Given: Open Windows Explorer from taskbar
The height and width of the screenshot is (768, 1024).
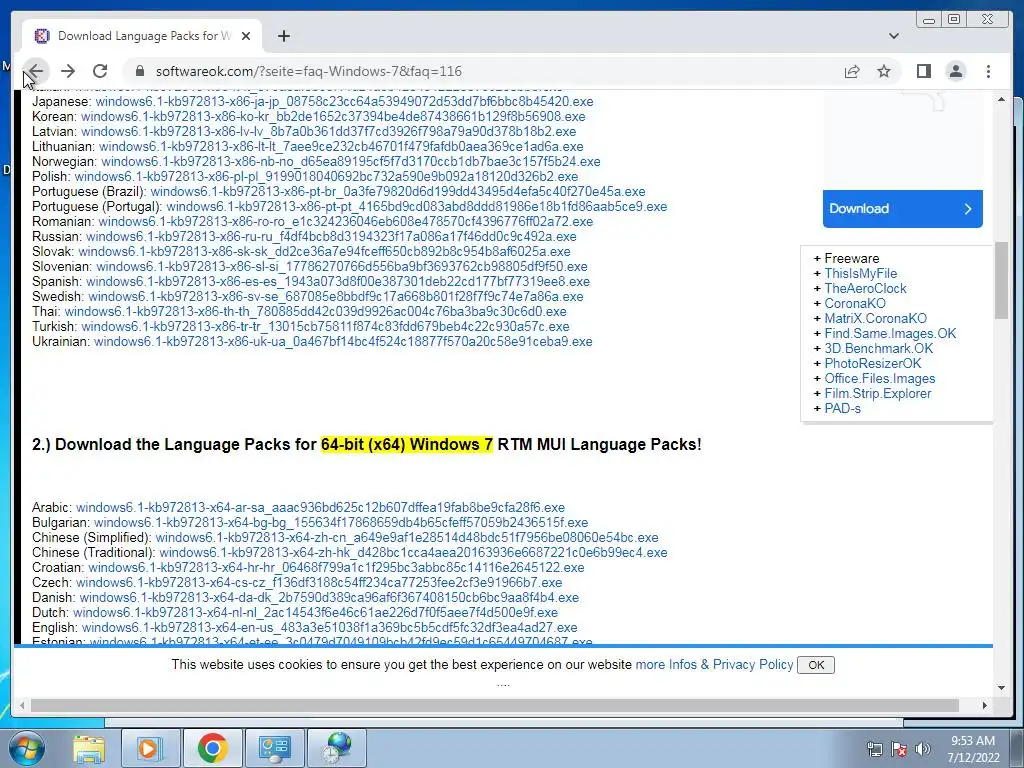Looking at the screenshot, I should (x=89, y=748).
